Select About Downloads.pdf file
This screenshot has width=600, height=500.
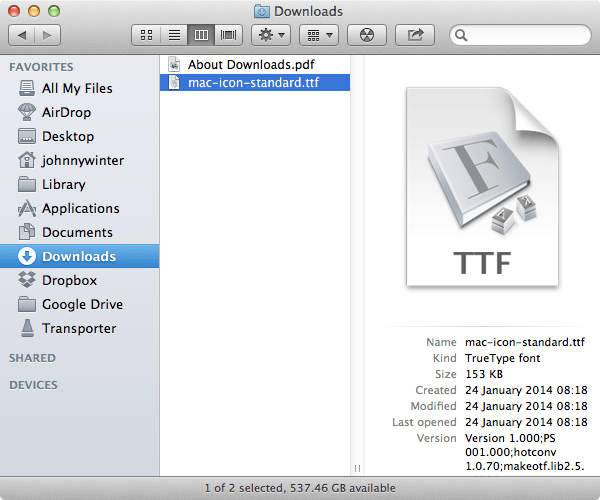pyautogui.click(x=255, y=65)
